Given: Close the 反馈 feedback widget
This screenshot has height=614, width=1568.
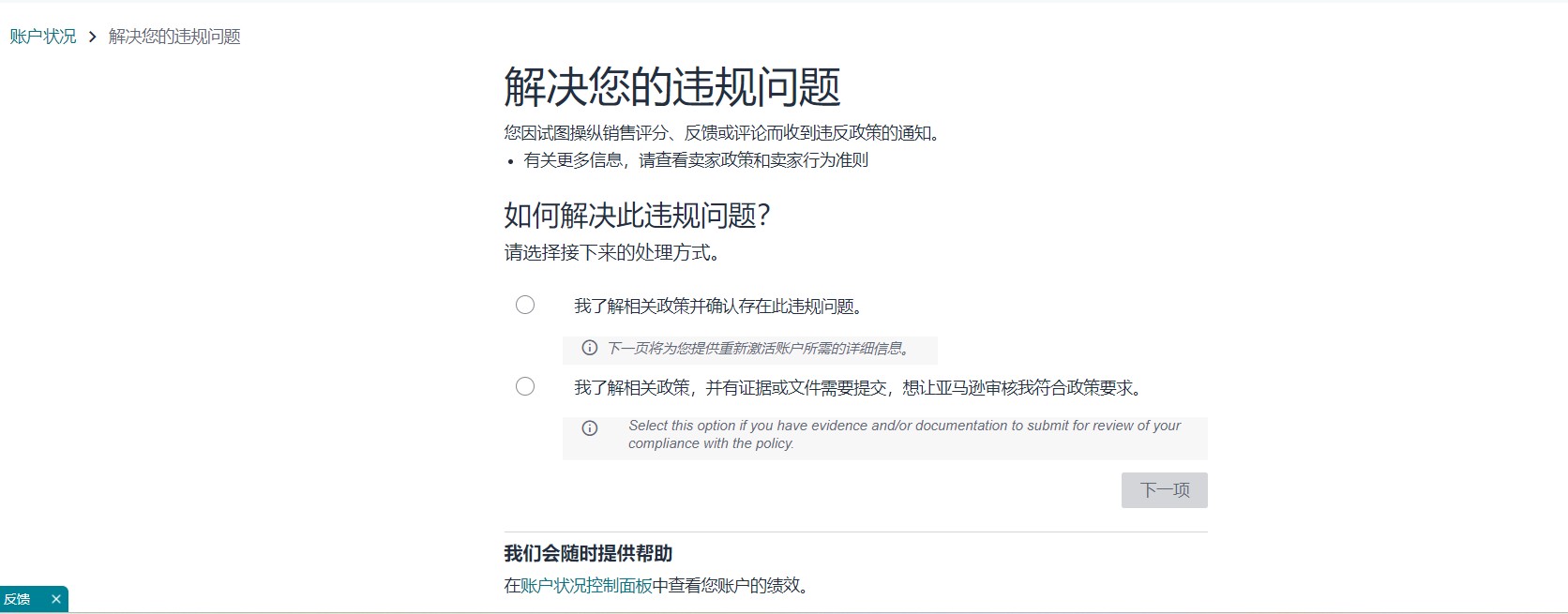Looking at the screenshot, I should pos(56,599).
